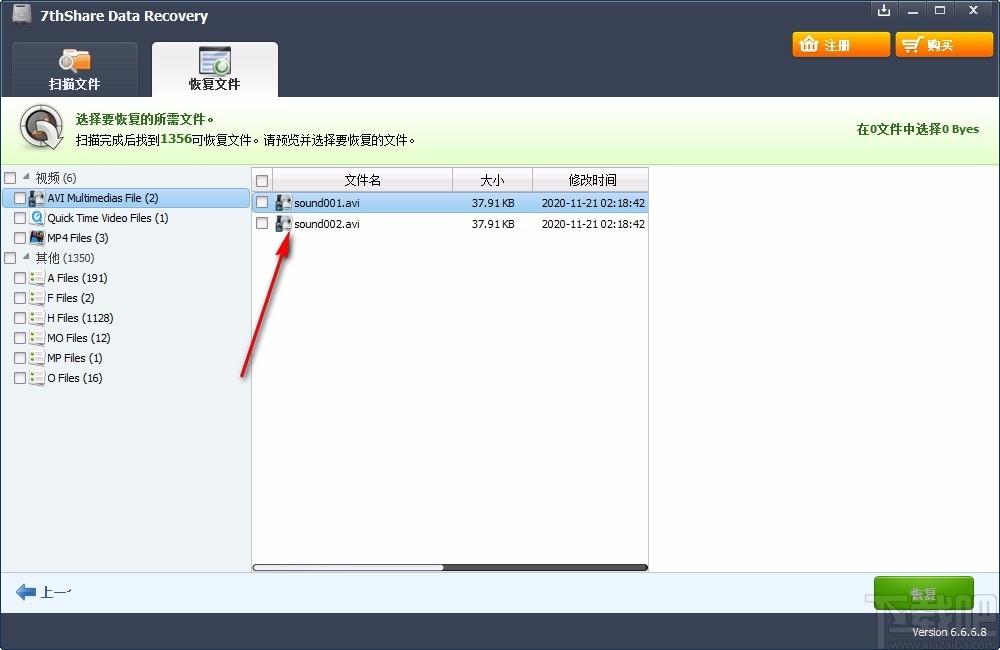The image size is (1000, 650).
Task: Click the back arrow icon at bottom left
Action: [26, 592]
